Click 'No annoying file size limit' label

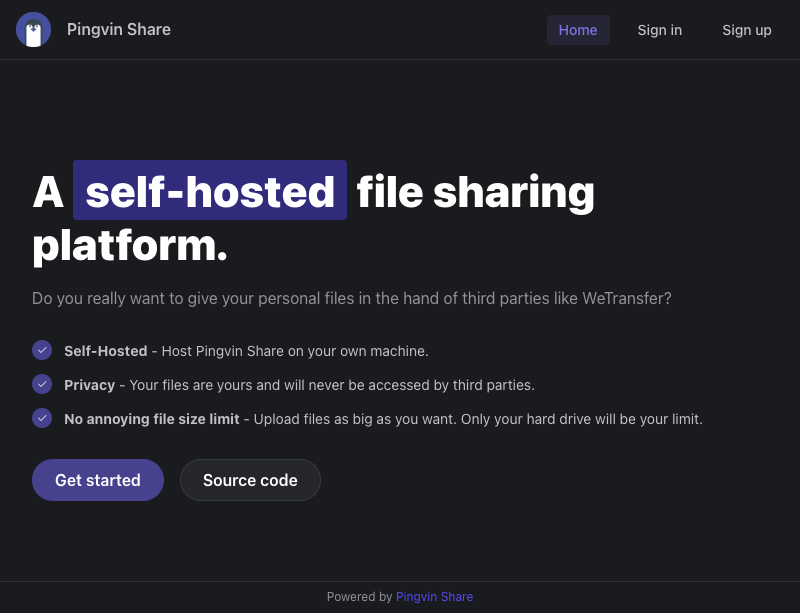152,419
